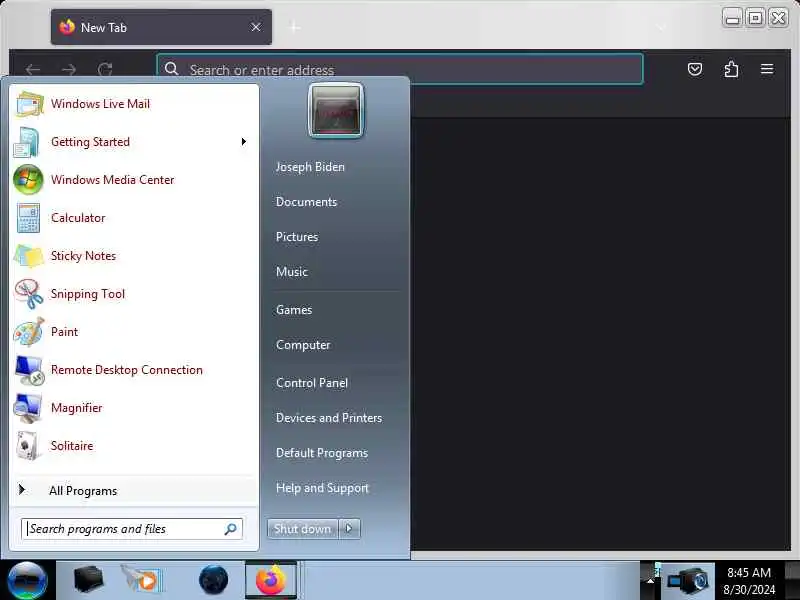800x600 pixels.
Task: Click the Firefox Pocket save icon
Action: tap(695, 69)
